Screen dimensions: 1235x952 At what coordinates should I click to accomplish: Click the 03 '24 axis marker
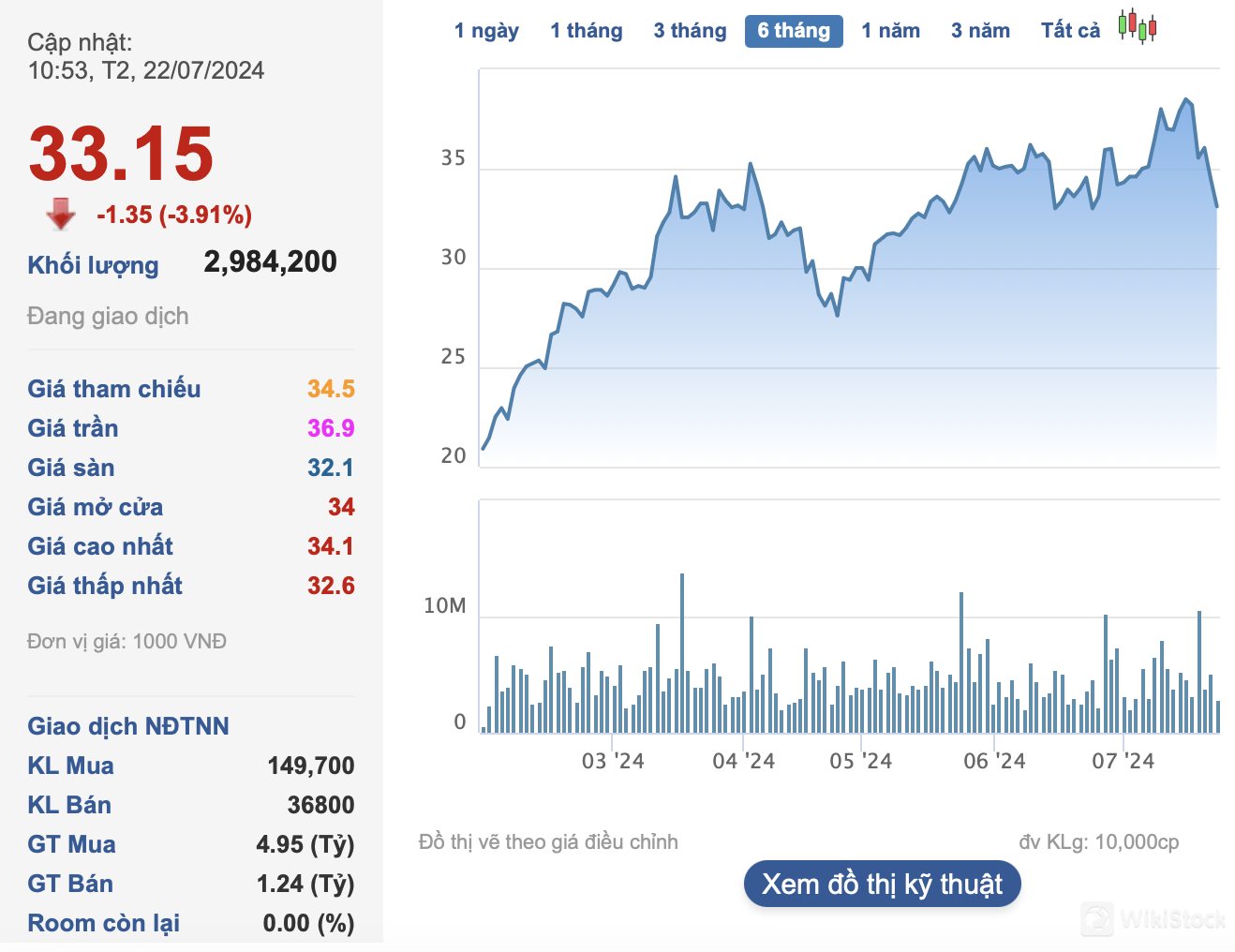613,761
